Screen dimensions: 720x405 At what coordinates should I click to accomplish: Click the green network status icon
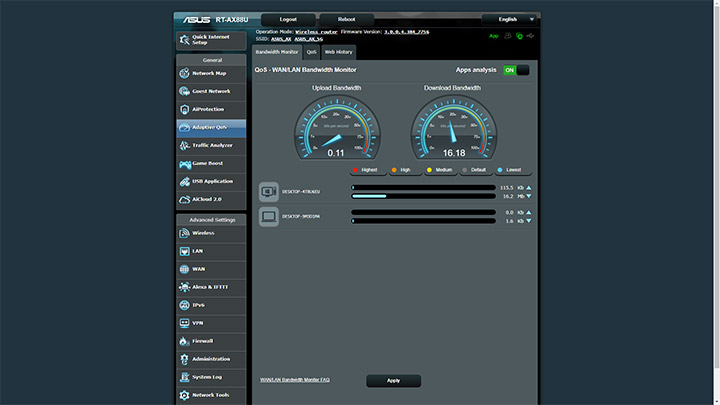point(519,36)
